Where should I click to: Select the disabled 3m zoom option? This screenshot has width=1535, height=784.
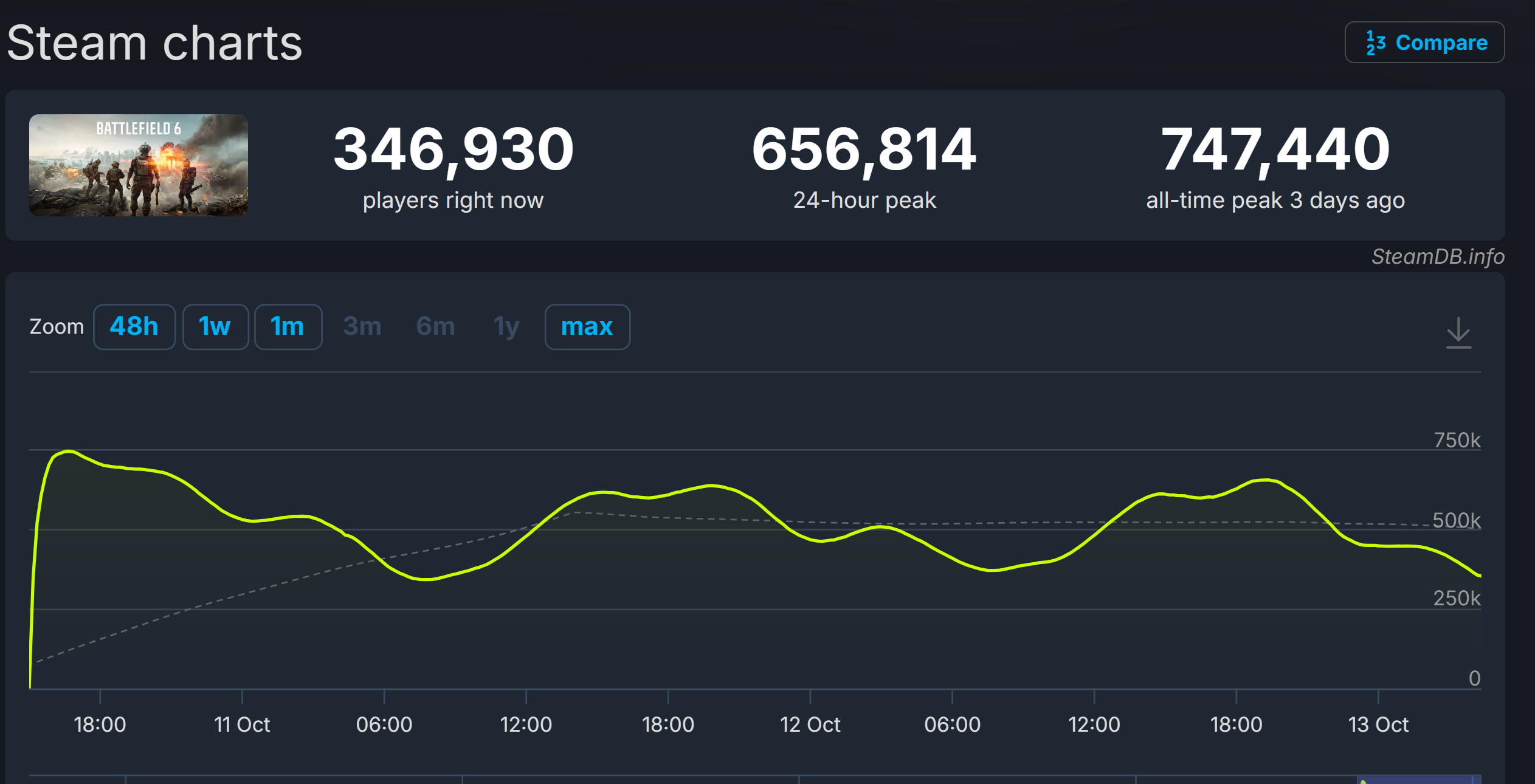tap(362, 327)
